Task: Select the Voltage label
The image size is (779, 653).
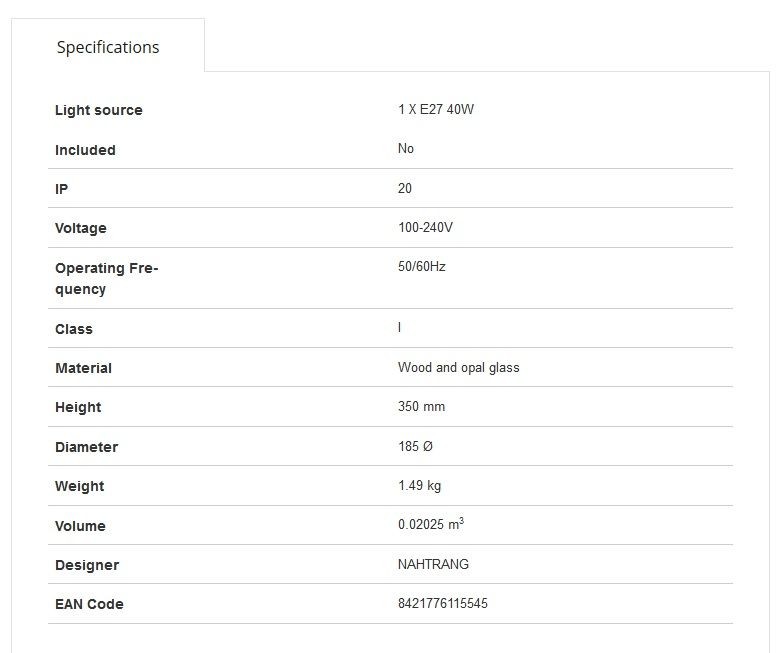Action: [80, 228]
